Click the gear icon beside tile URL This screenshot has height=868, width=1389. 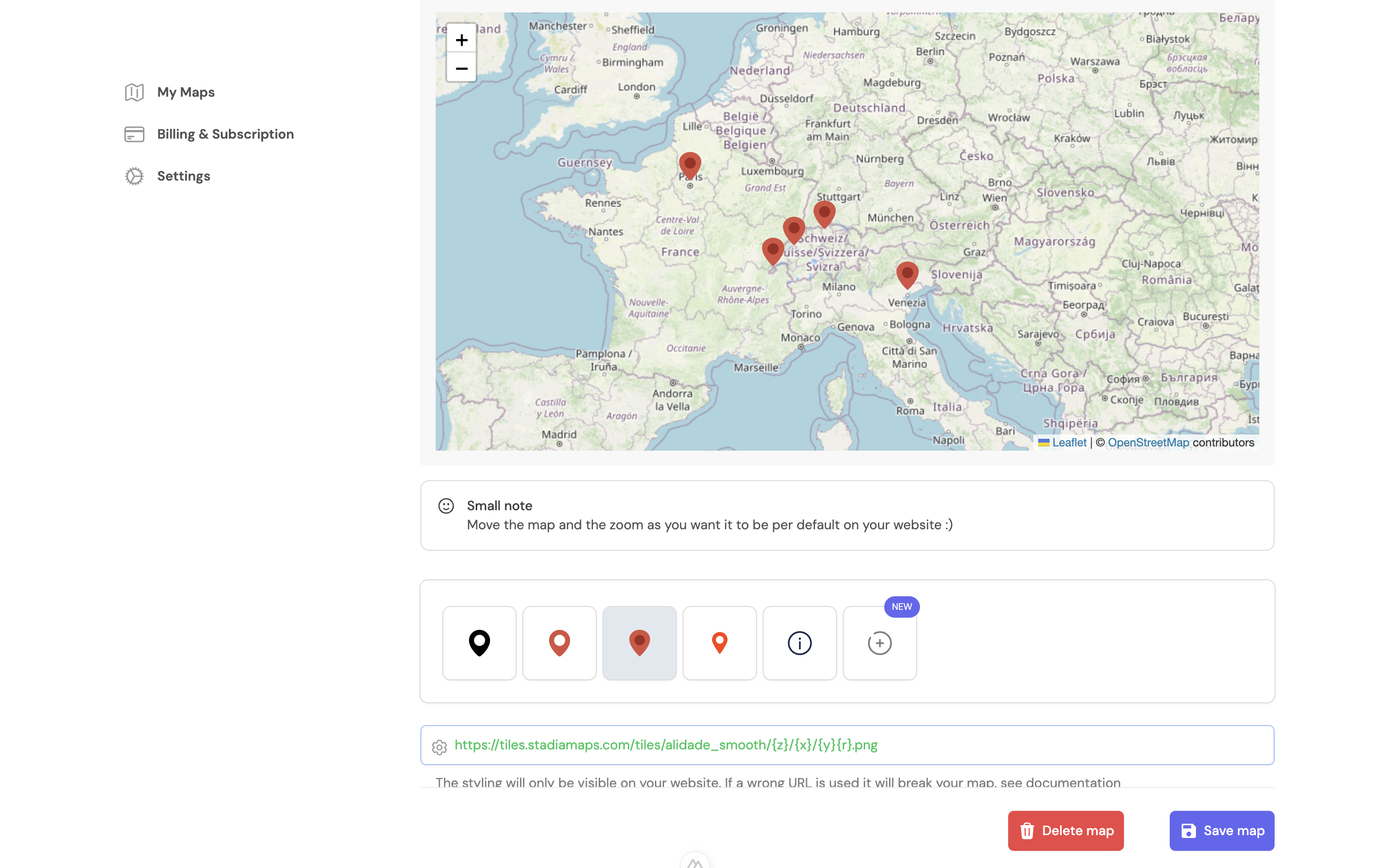tap(439, 747)
